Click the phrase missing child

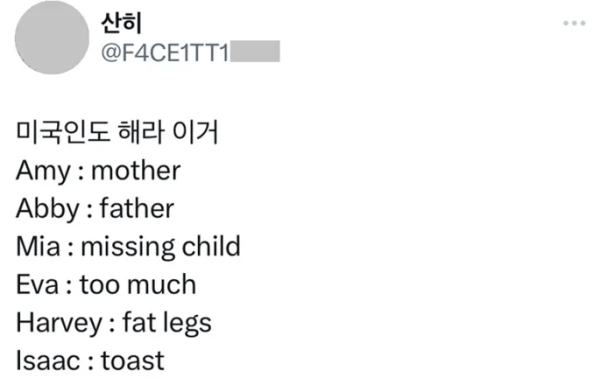(x=161, y=247)
